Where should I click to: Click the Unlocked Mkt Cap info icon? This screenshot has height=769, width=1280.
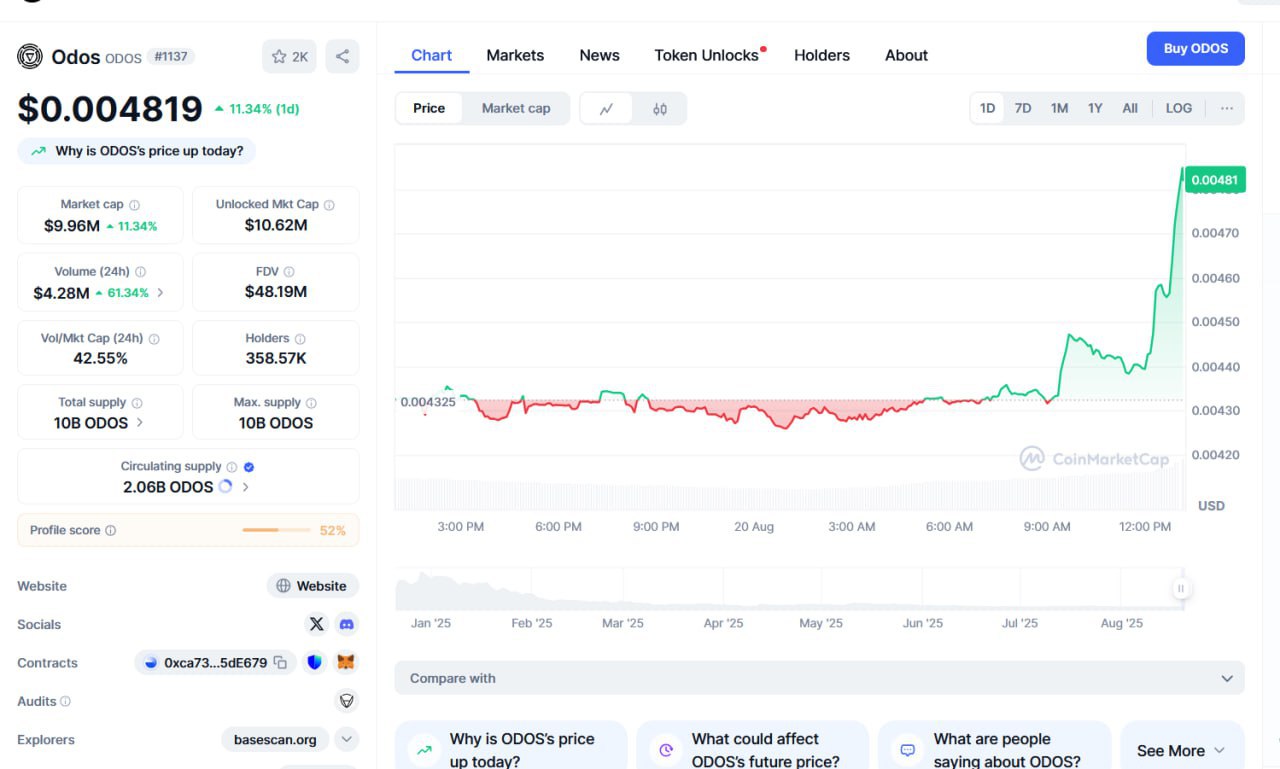click(x=329, y=205)
